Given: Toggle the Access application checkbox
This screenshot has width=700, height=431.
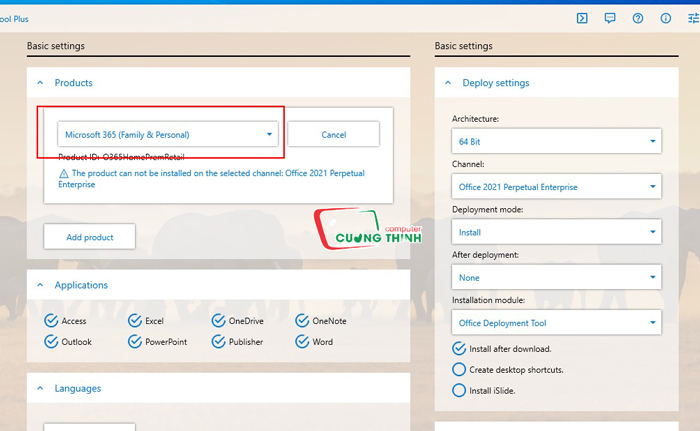Looking at the screenshot, I should coord(51,320).
